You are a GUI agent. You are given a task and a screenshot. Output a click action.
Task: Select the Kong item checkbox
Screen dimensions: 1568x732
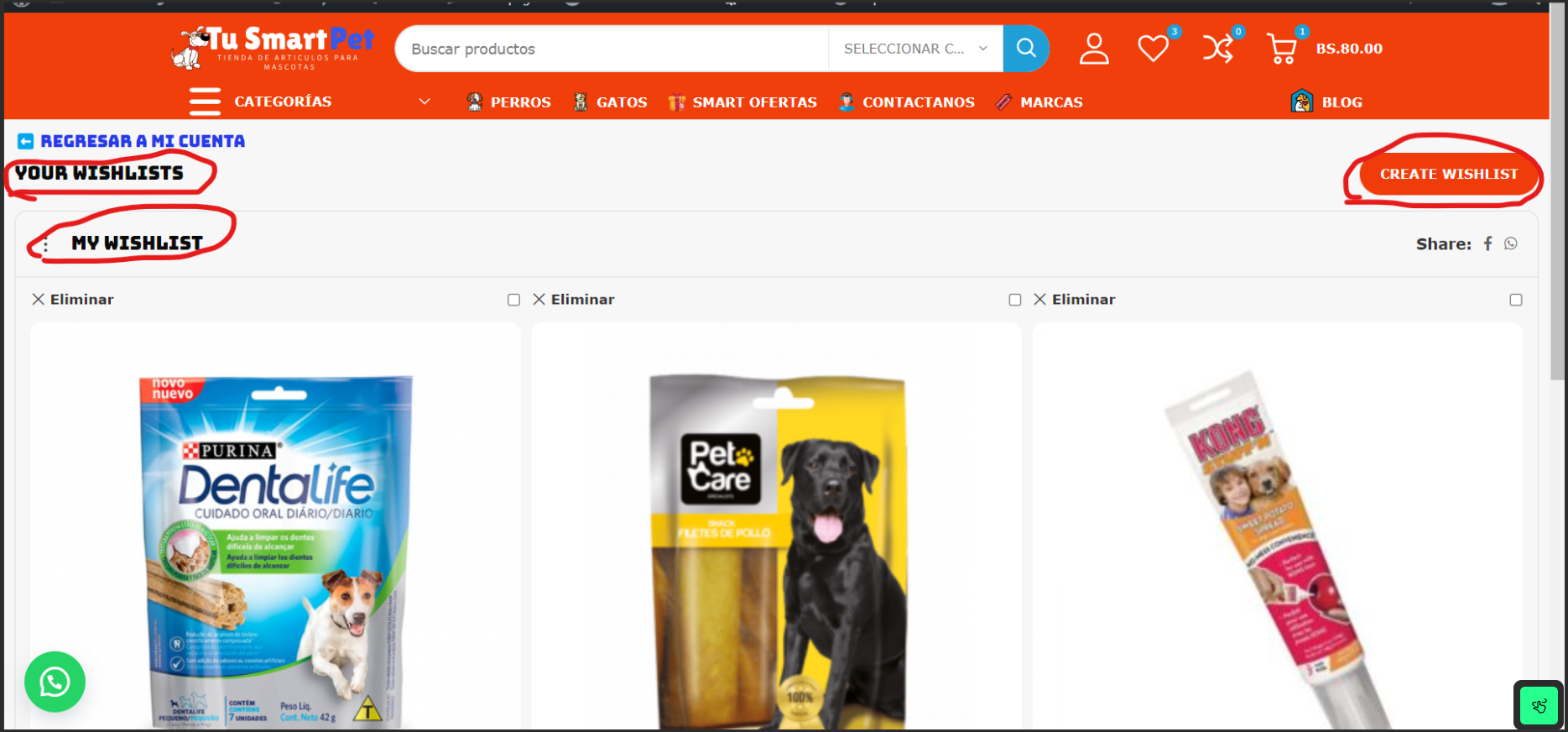1516,300
